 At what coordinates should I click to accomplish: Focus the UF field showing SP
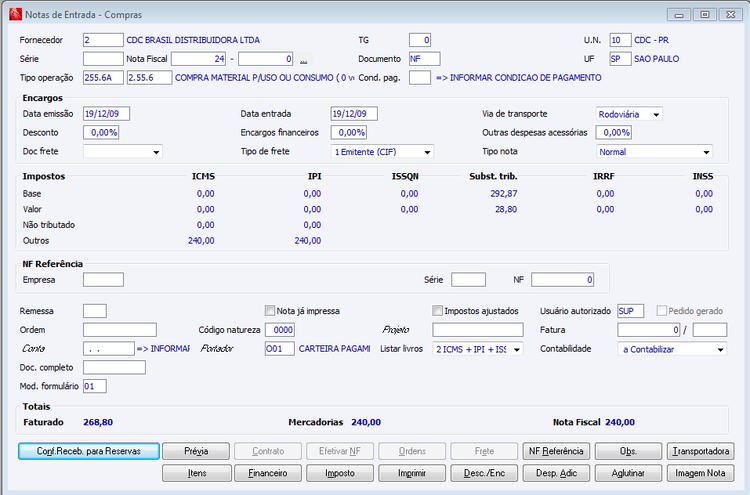(x=620, y=59)
